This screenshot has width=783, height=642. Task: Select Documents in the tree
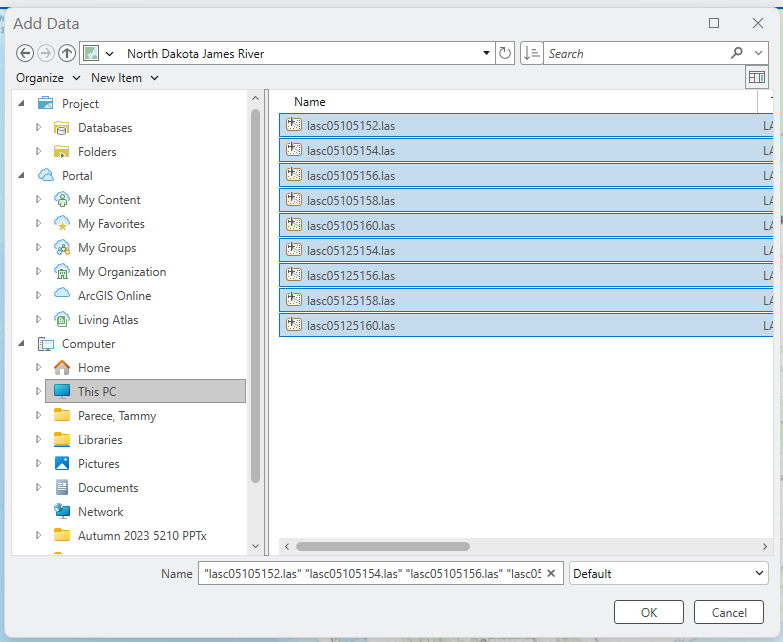coord(108,487)
